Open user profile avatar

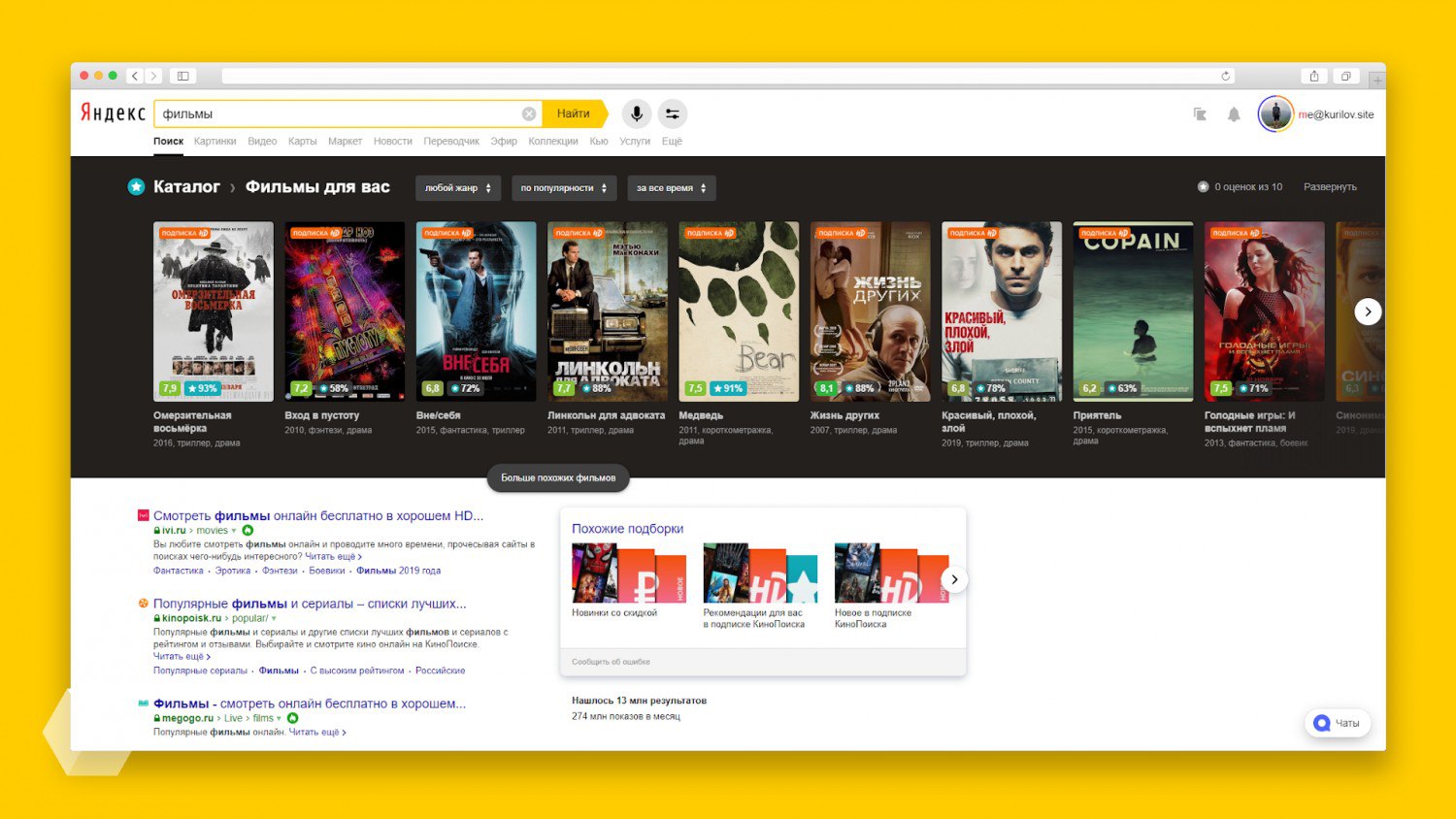tap(1275, 114)
